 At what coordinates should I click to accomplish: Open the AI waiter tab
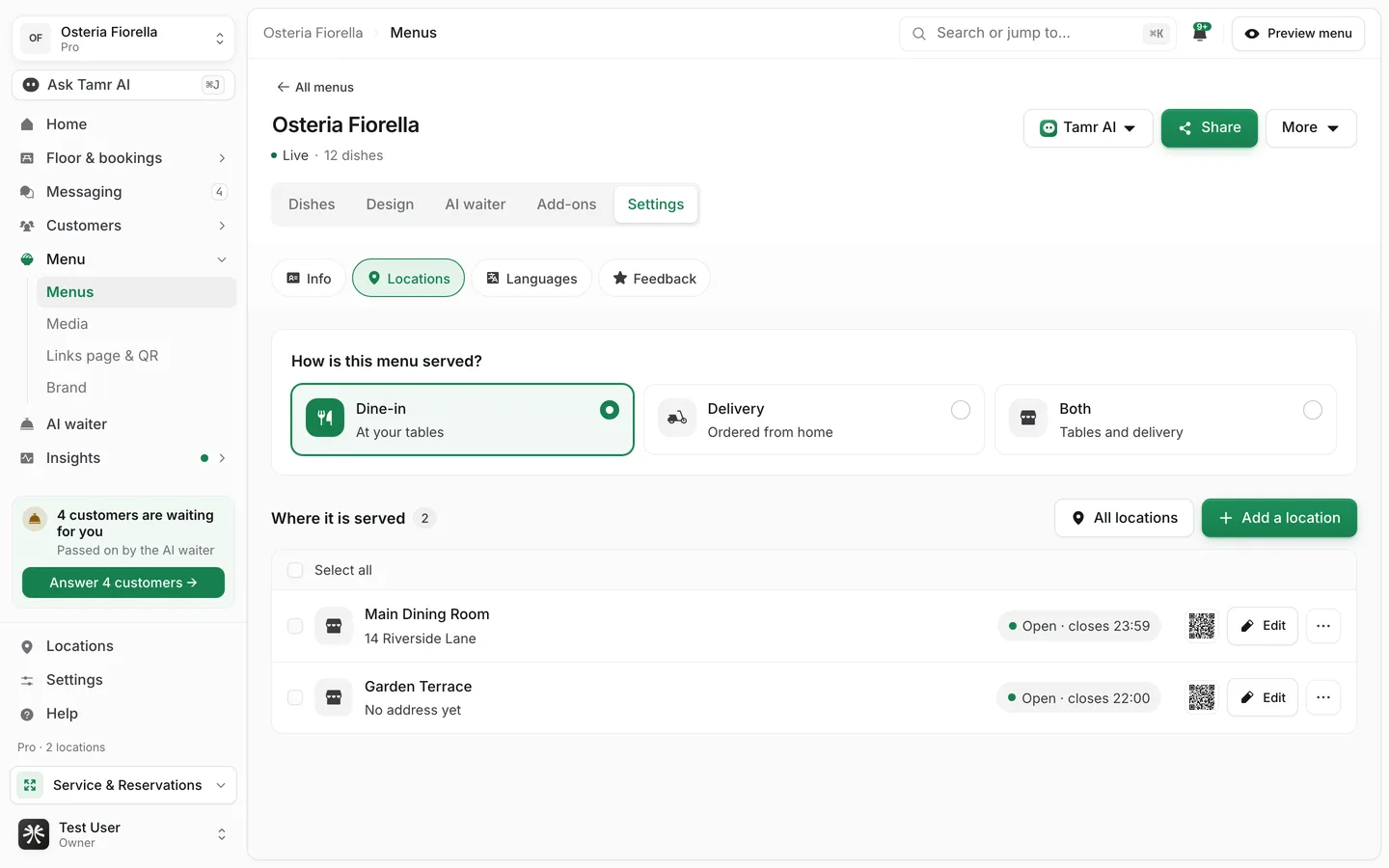click(476, 204)
